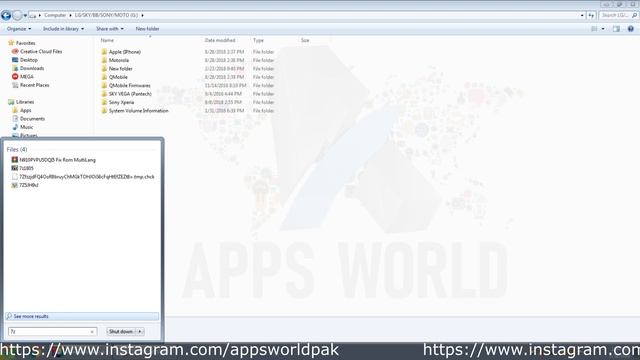Sort by the Type column header
The height and width of the screenshot is (360, 640).
tap(258, 40)
